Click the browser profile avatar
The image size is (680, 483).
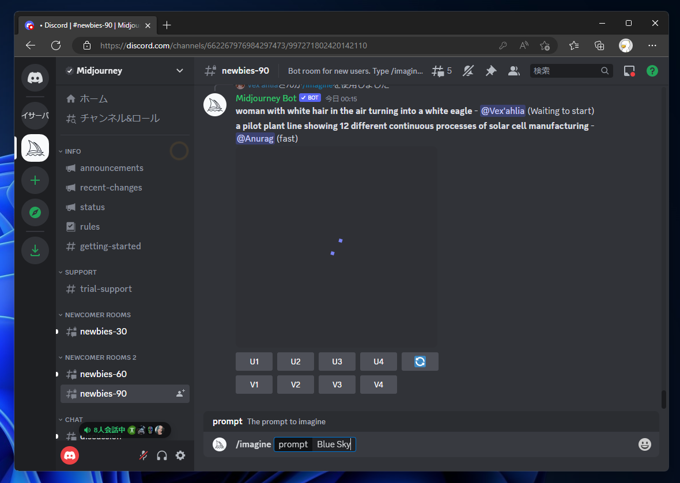point(625,46)
